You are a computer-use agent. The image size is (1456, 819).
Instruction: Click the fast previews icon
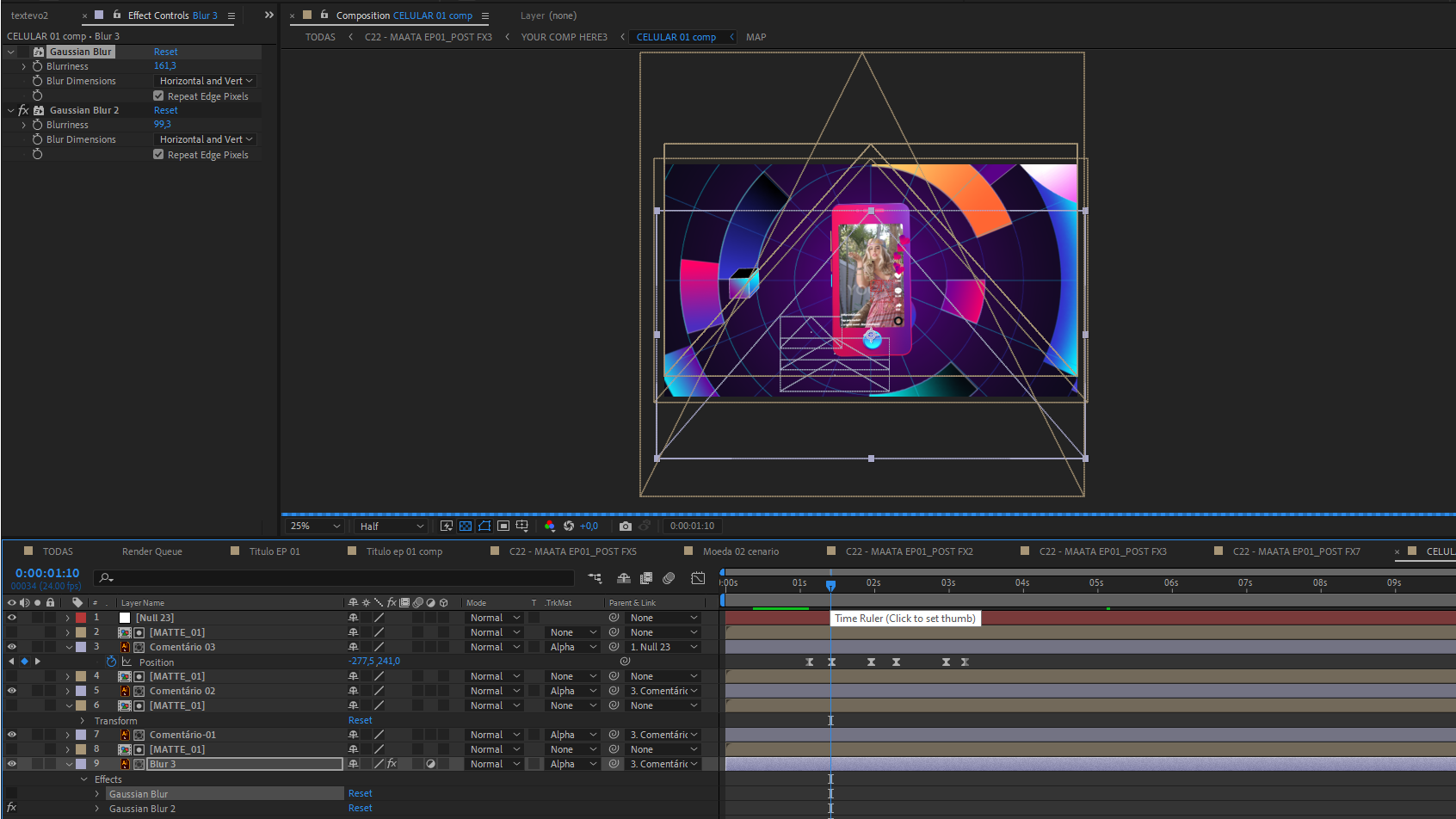coord(447,526)
